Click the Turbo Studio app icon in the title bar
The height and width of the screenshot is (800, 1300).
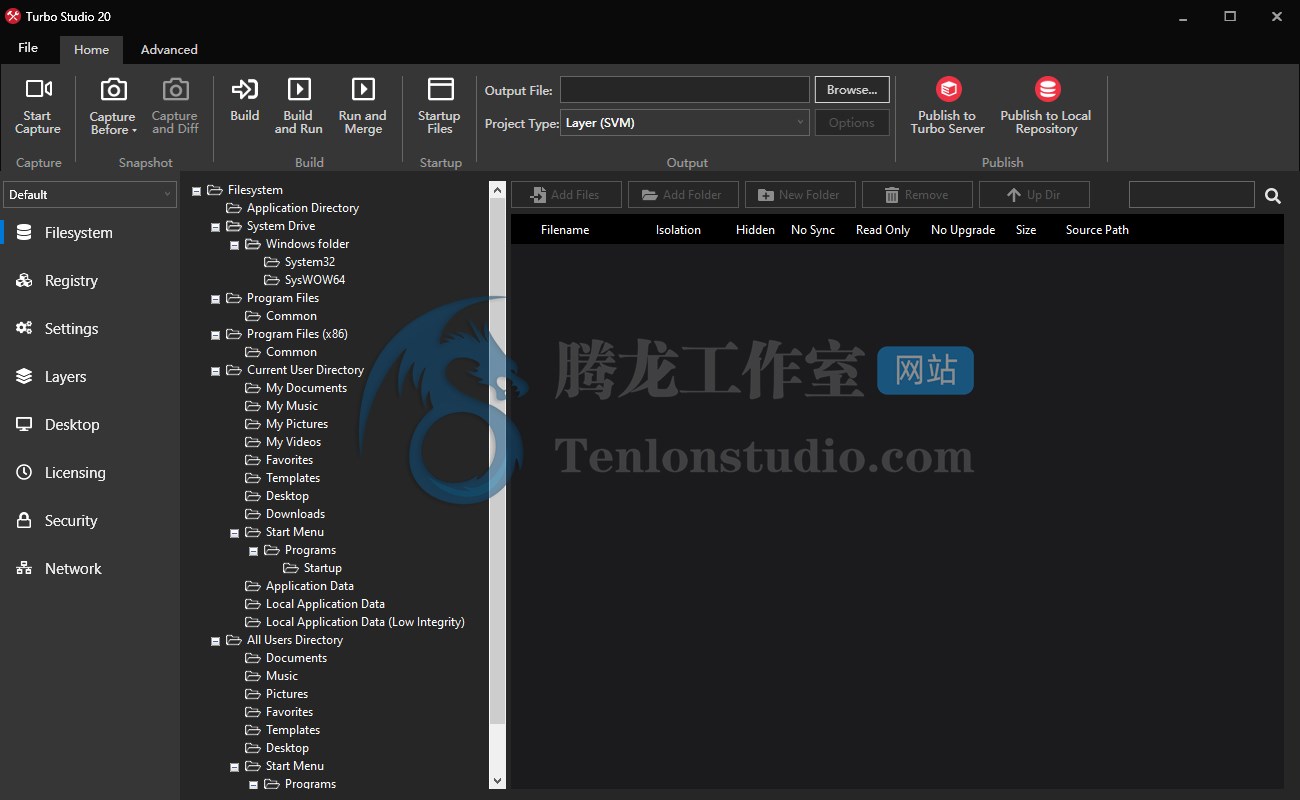coord(13,16)
